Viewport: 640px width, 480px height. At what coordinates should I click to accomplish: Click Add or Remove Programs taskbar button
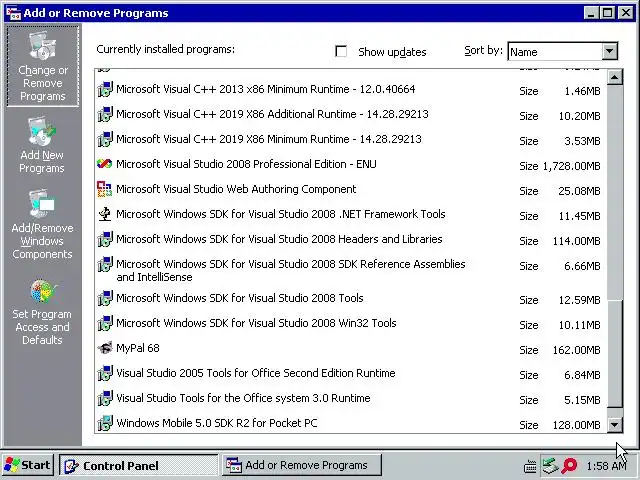click(x=302, y=465)
